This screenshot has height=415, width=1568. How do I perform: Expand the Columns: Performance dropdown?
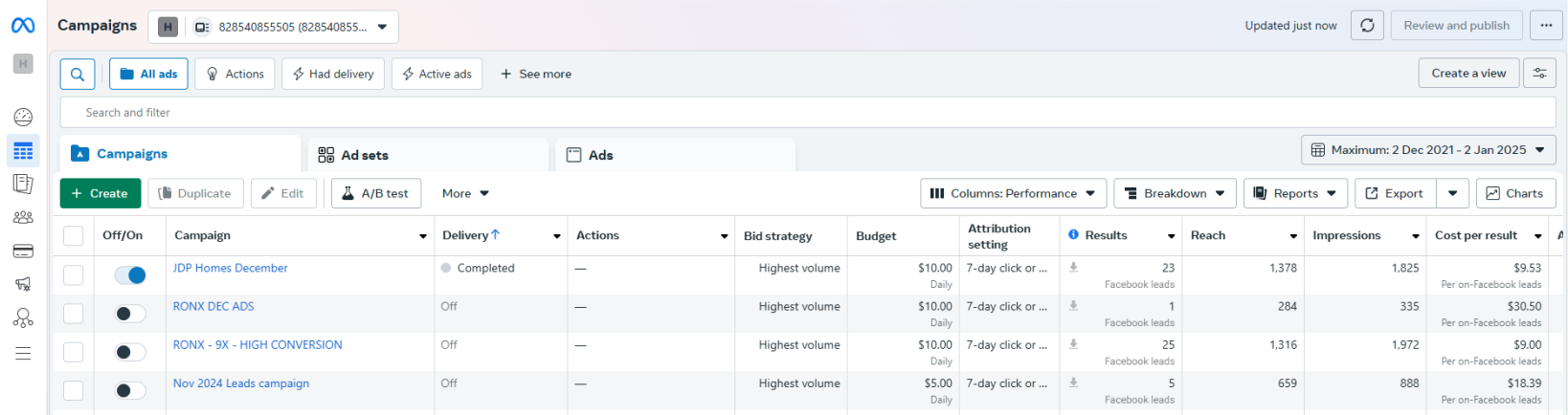coord(1013,193)
